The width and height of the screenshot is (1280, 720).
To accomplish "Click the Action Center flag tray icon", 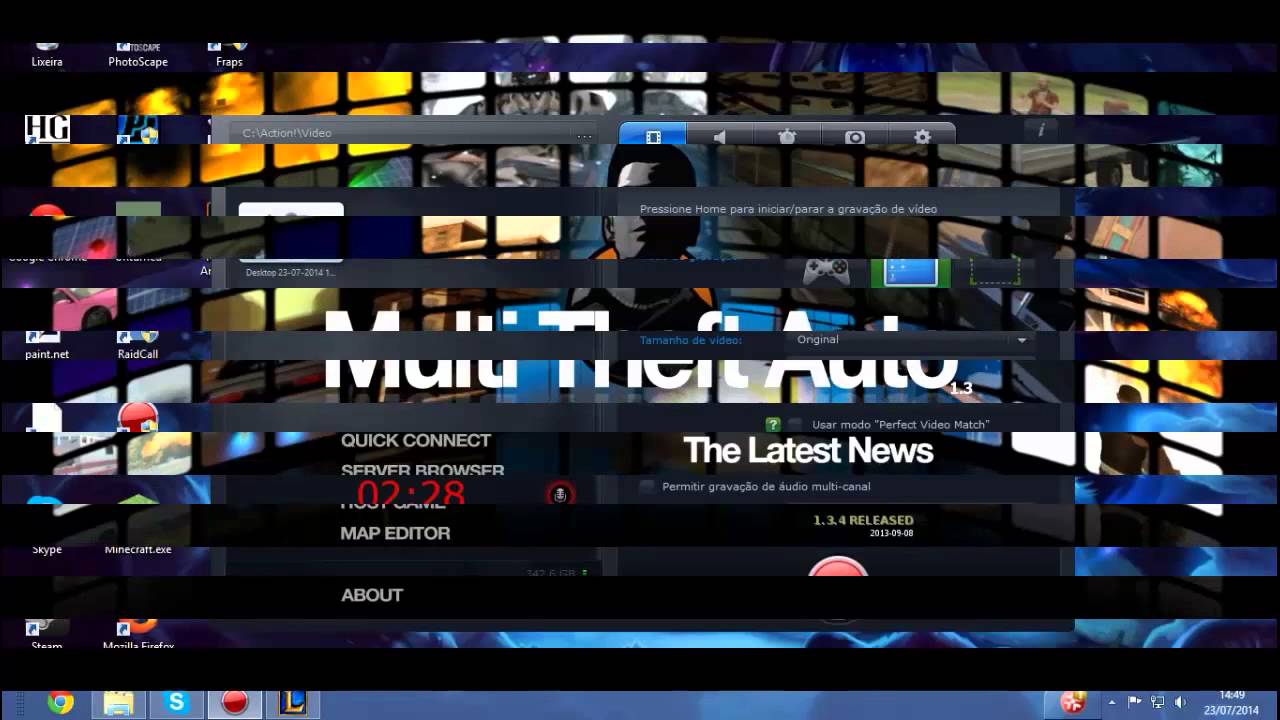I will [1134, 702].
